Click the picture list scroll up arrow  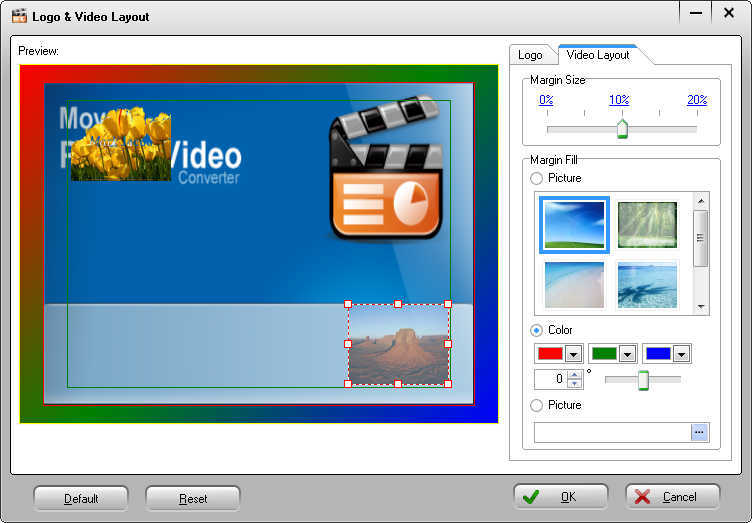[x=701, y=201]
